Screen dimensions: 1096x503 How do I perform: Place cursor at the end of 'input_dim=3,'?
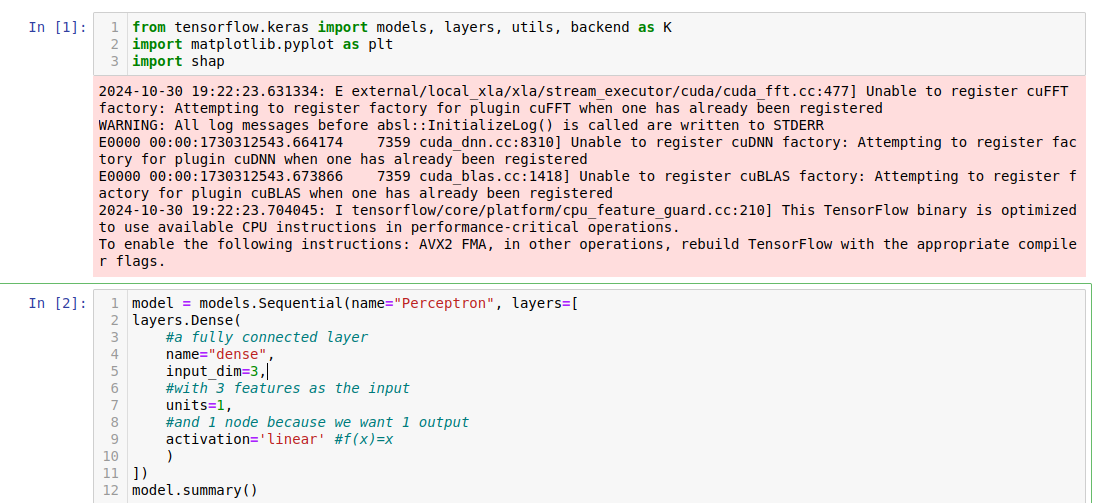point(268,372)
